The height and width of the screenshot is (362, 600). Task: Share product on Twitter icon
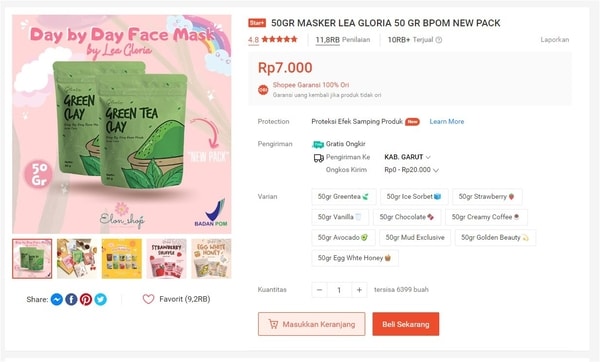(x=101, y=299)
